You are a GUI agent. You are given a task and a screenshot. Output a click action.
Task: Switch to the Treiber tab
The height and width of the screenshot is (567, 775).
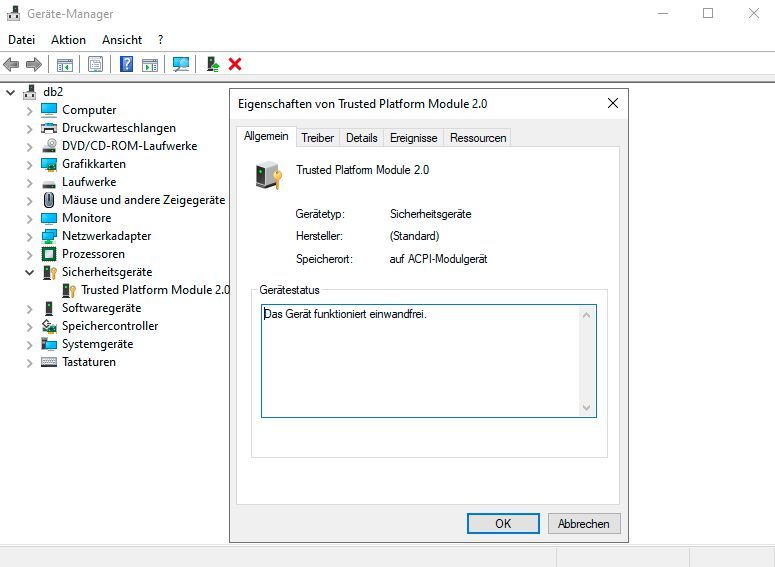tap(317, 138)
